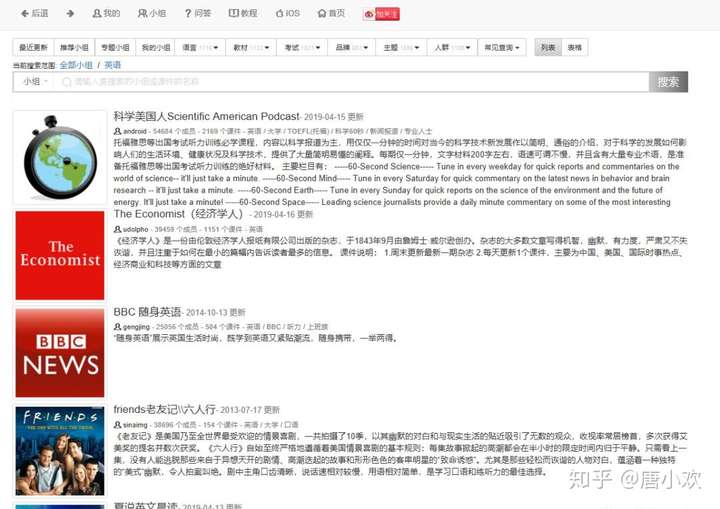Focus the group search input field
The image size is (720, 509).
(351, 82)
